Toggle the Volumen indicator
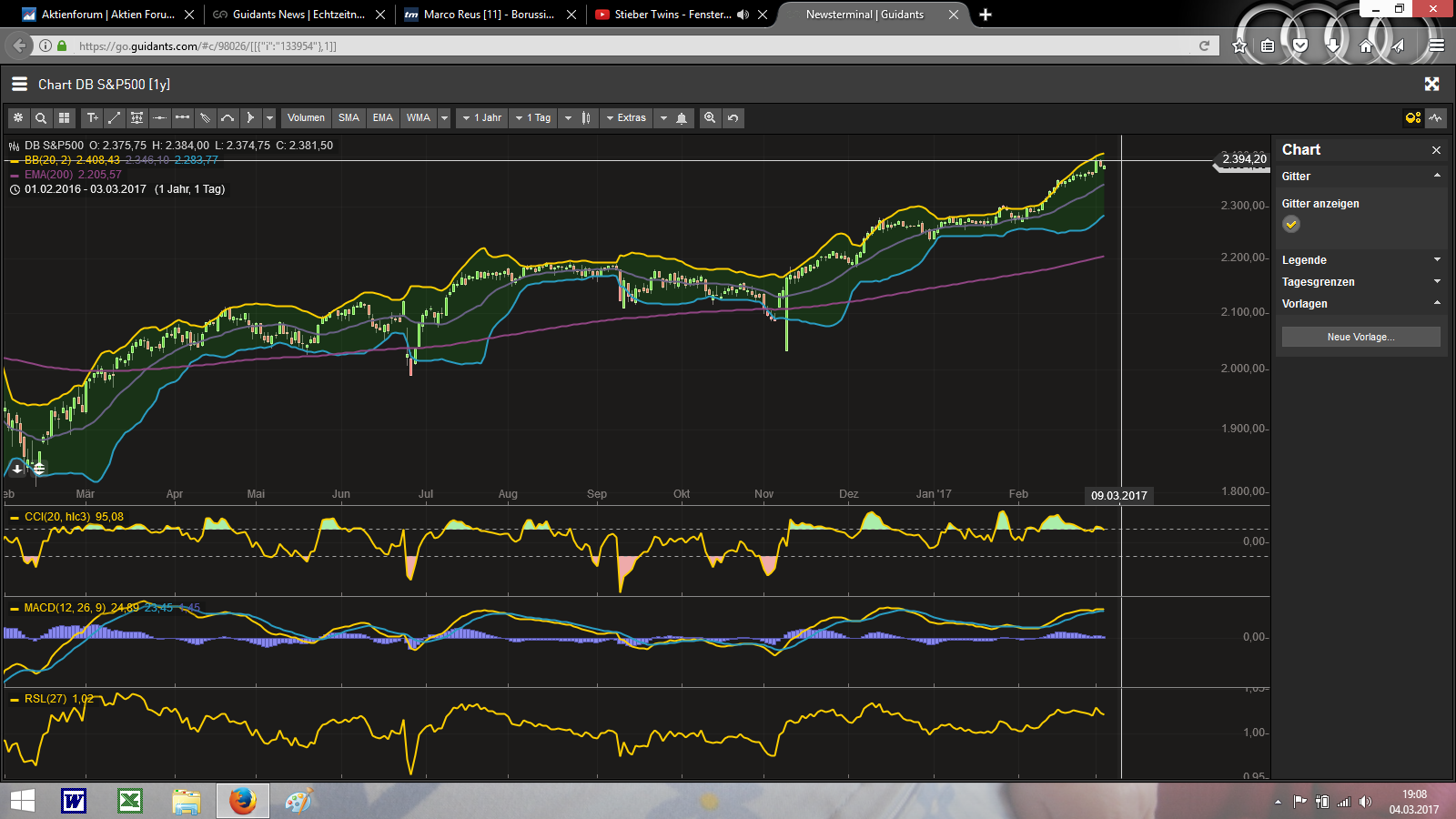 click(x=306, y=117)
